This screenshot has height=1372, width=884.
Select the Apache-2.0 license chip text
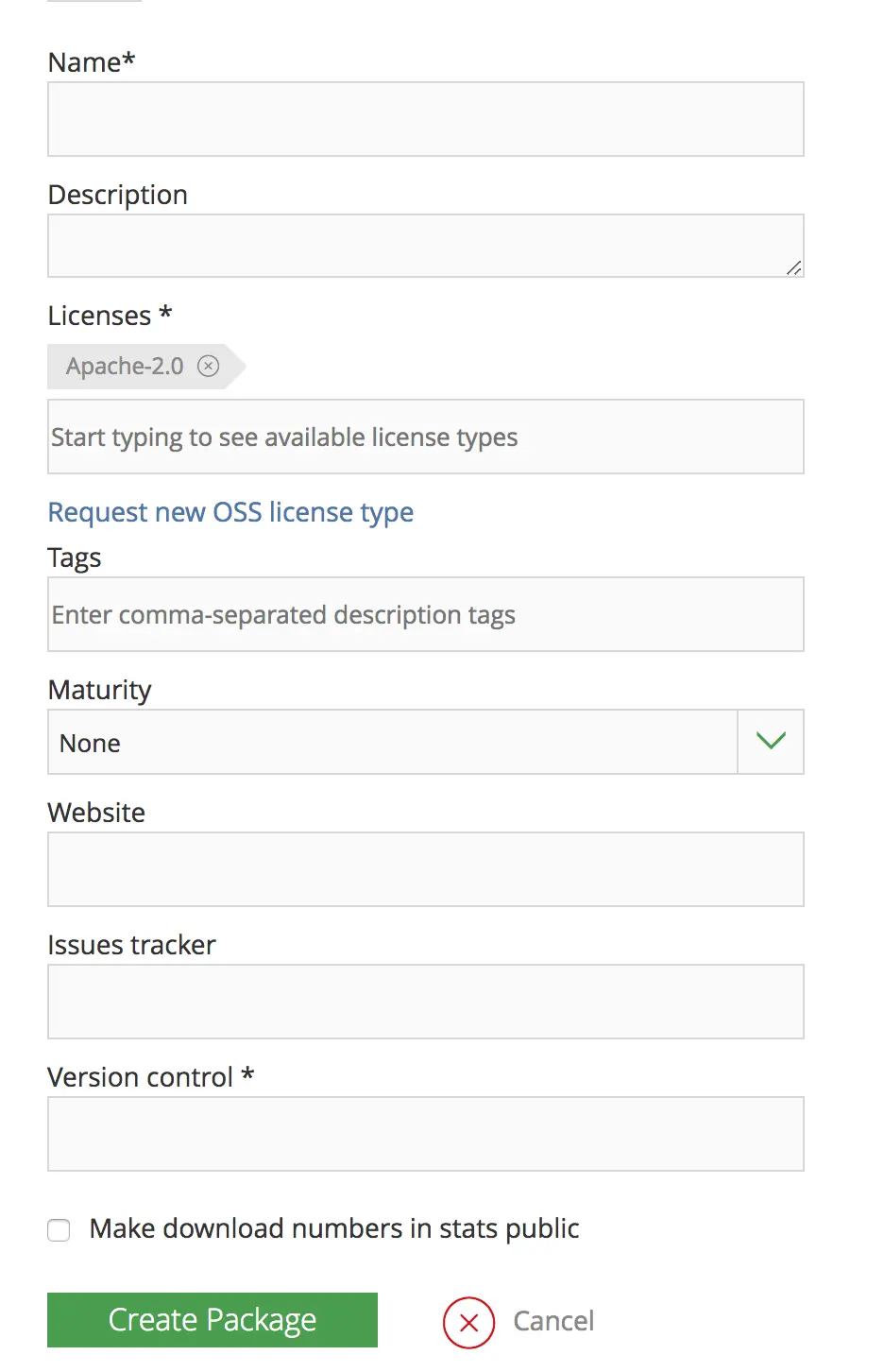125,367
